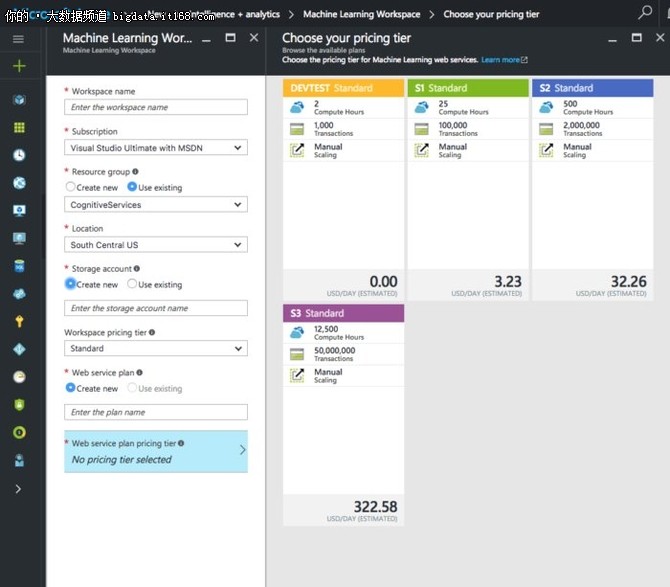The width and height of the screenshot is (670, 587).
Task: Click the Machine Learning Workspace breadcrumb
Action: click(x=361, y=14)
